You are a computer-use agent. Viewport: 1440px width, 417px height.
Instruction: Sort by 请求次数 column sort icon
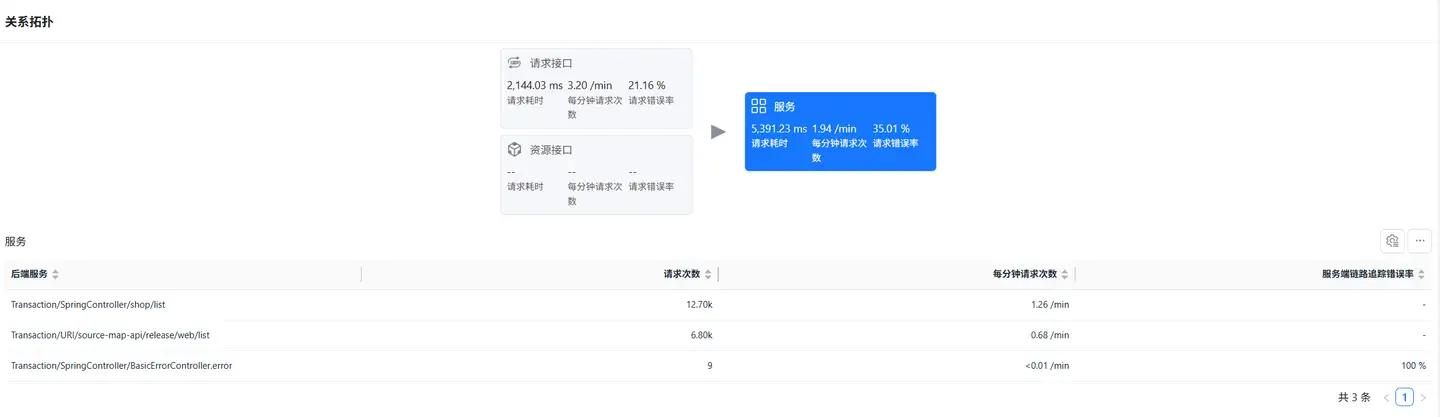[x=708, y=275]
